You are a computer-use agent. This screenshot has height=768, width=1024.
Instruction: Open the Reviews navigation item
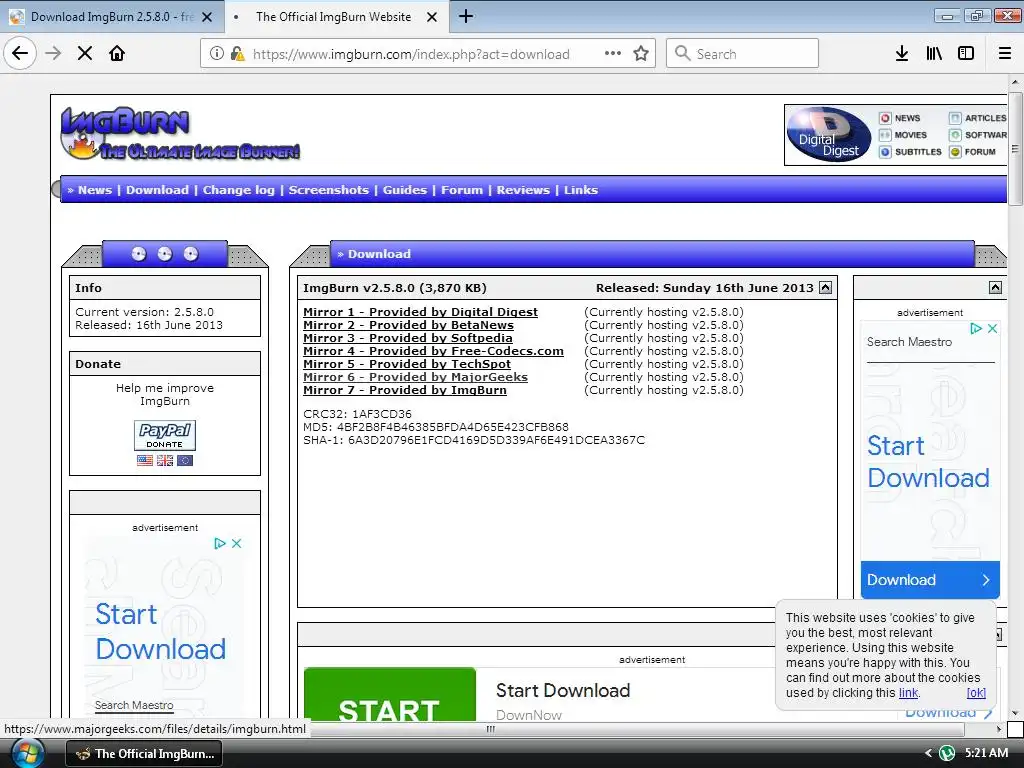(x=523, y=190)
